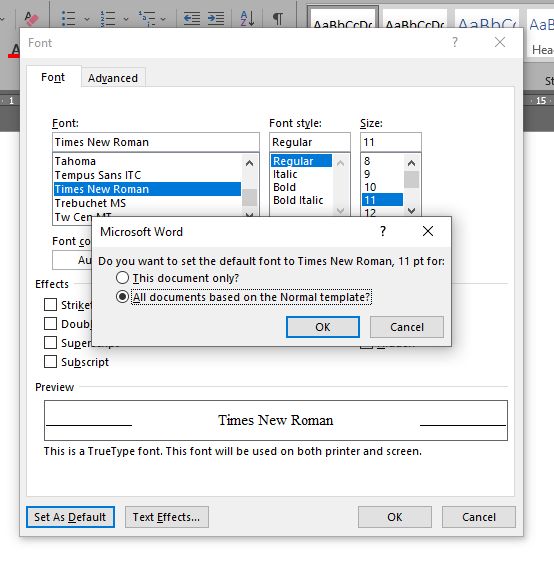Select size 10 in Size list
Screen dimensions: 554x578
pyautogui.click(x=382, y=187)
